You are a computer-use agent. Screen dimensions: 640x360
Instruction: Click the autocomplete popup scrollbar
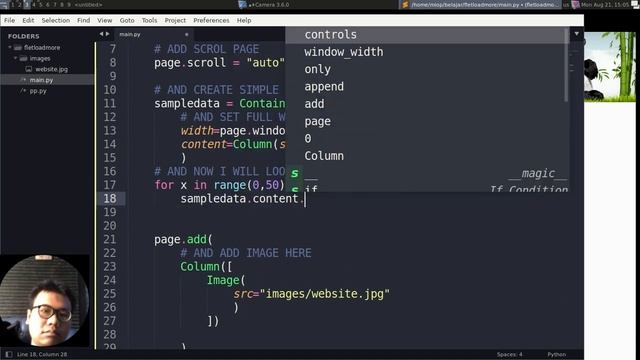[x=566, y=65]
